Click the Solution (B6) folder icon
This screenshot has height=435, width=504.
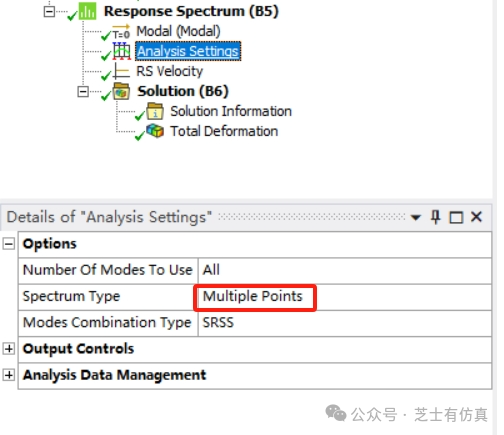(121, 91)
